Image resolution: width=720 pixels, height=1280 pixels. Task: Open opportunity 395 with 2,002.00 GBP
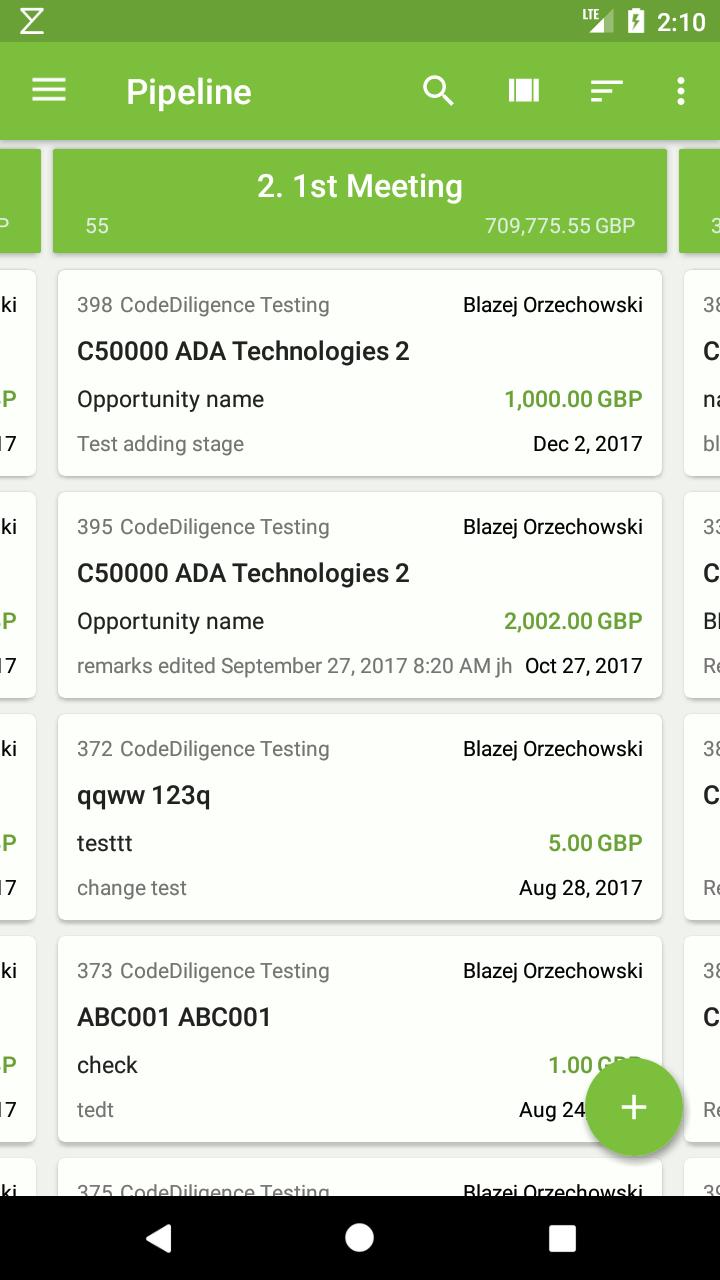click(360, 595)
